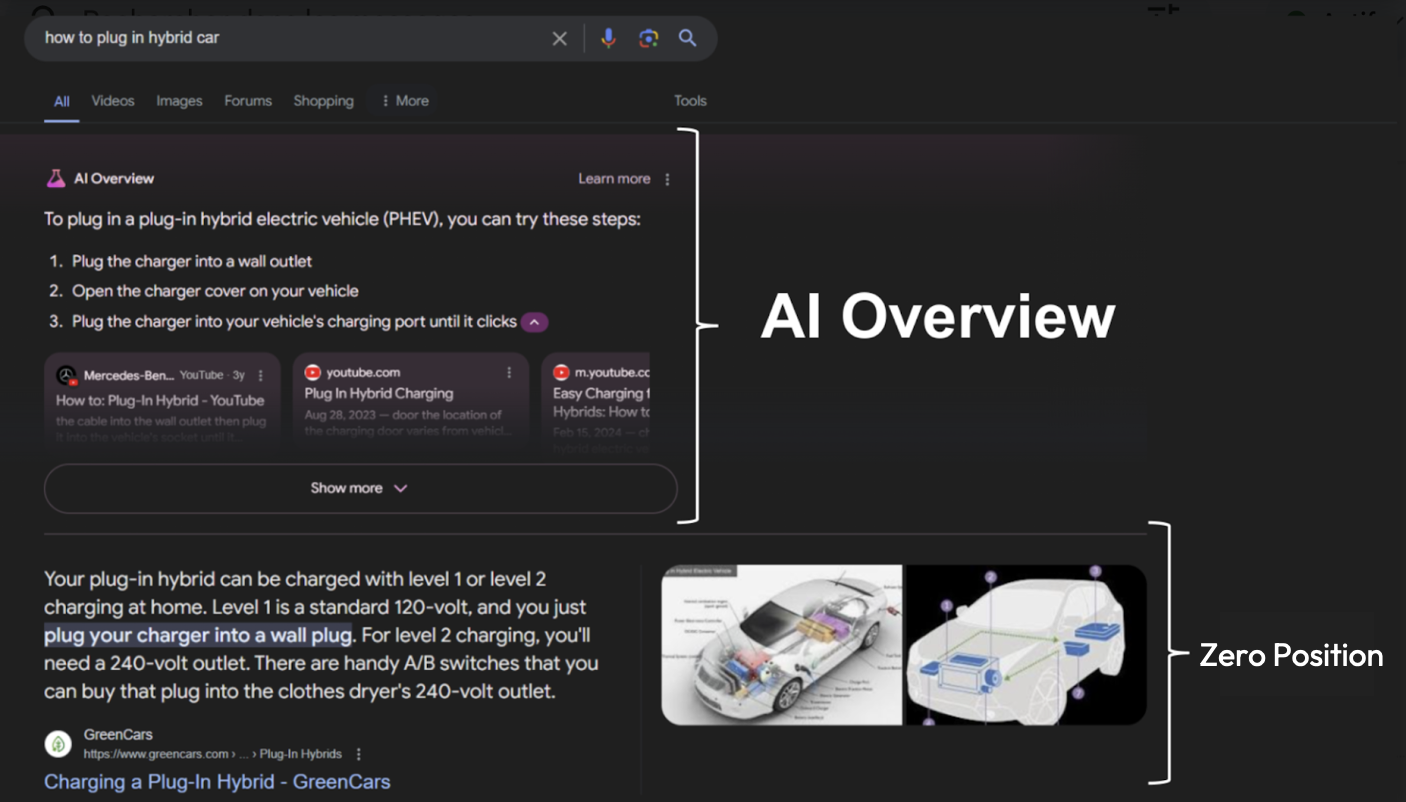Open Google Lens image search icon

tap(649, 38)
